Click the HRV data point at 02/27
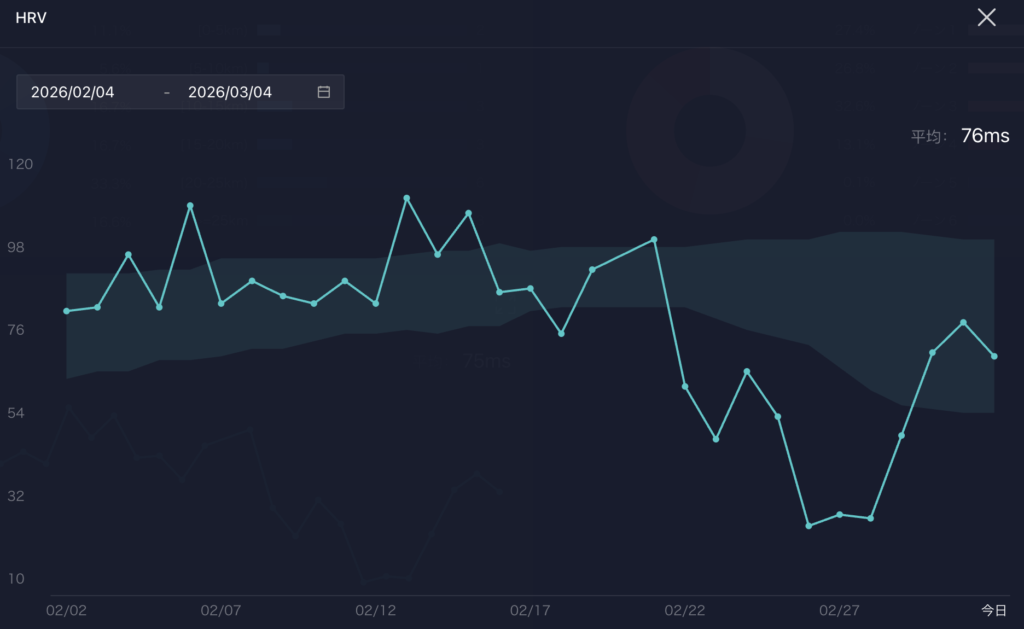Viewport: 1024px width, 629px height. coord(839,514)
